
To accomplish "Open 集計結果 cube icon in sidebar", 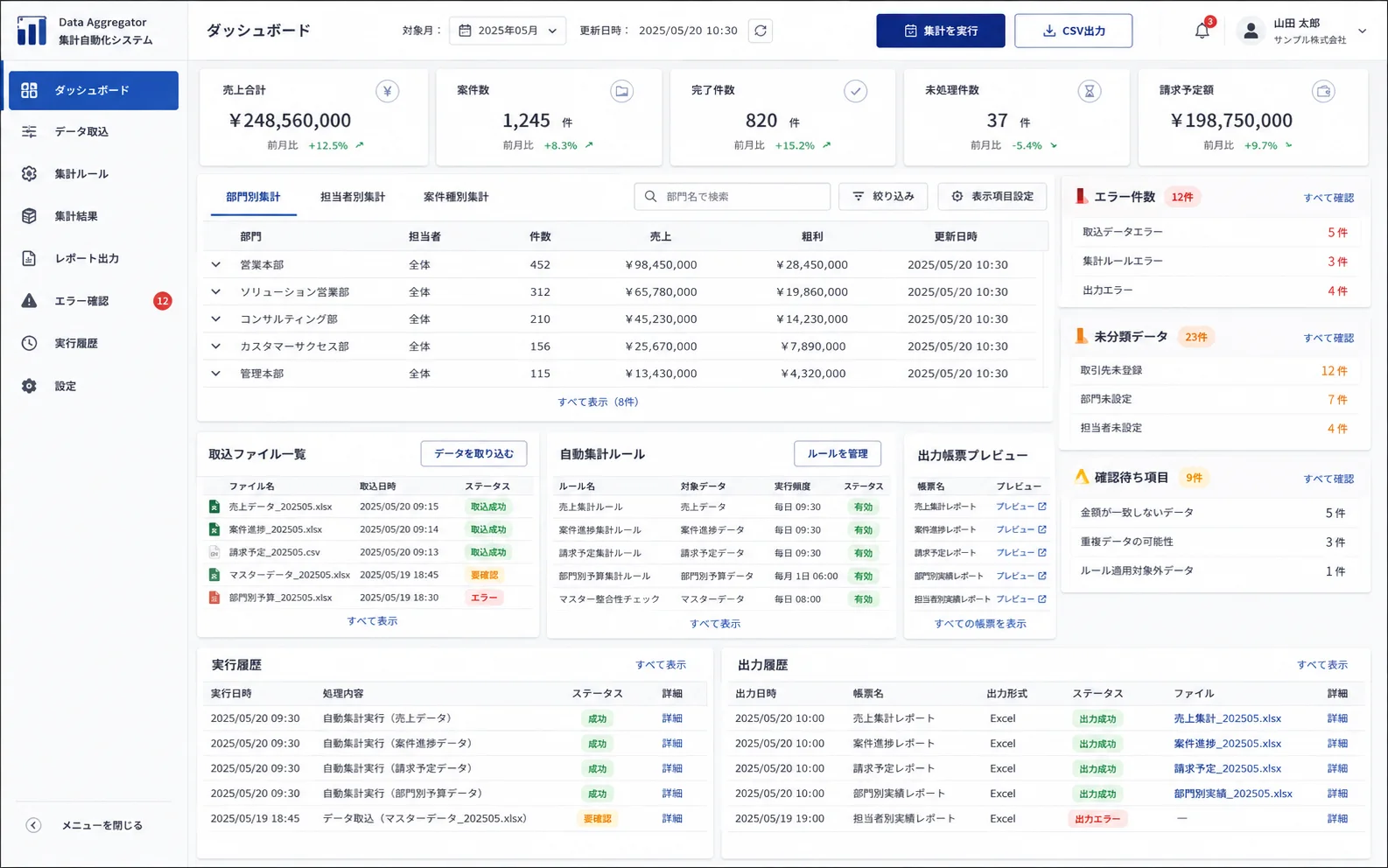I will (29, 216).
